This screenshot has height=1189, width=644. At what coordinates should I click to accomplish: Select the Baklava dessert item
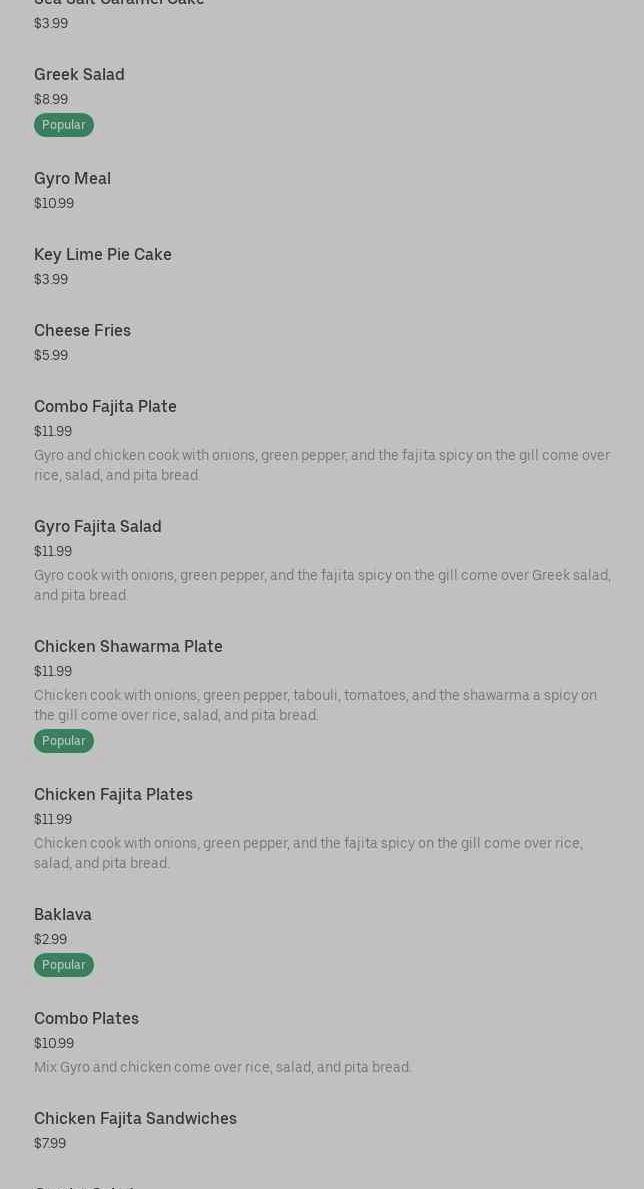tap(63, 915)
